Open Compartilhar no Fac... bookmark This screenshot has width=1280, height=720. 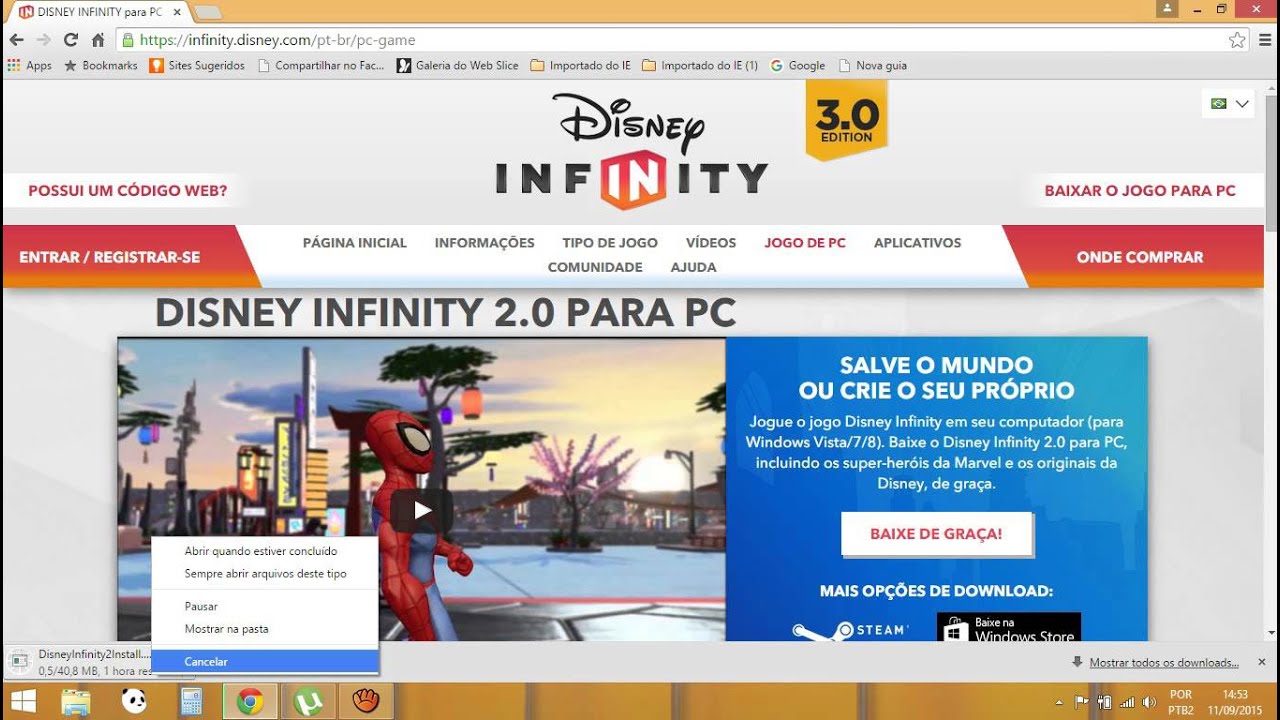320,65
